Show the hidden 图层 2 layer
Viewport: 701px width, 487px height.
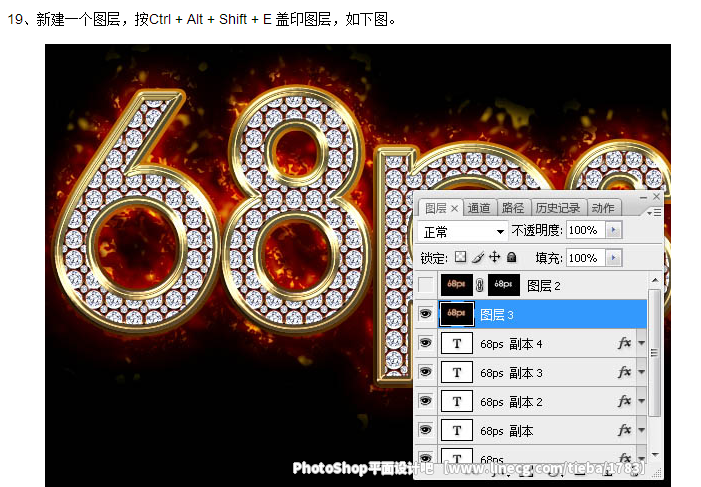coord(426,285)
